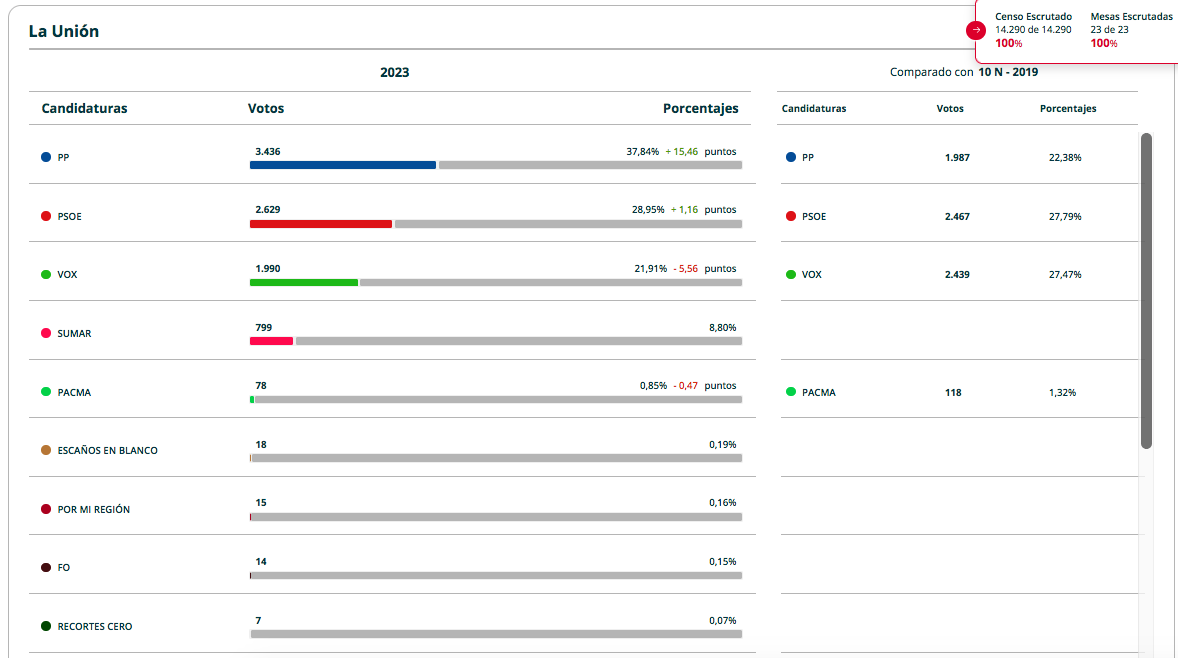Select the Porcentajes header in 2023 table
The height and width of the screenshot is (658, 1178).
tap(700, 108)
